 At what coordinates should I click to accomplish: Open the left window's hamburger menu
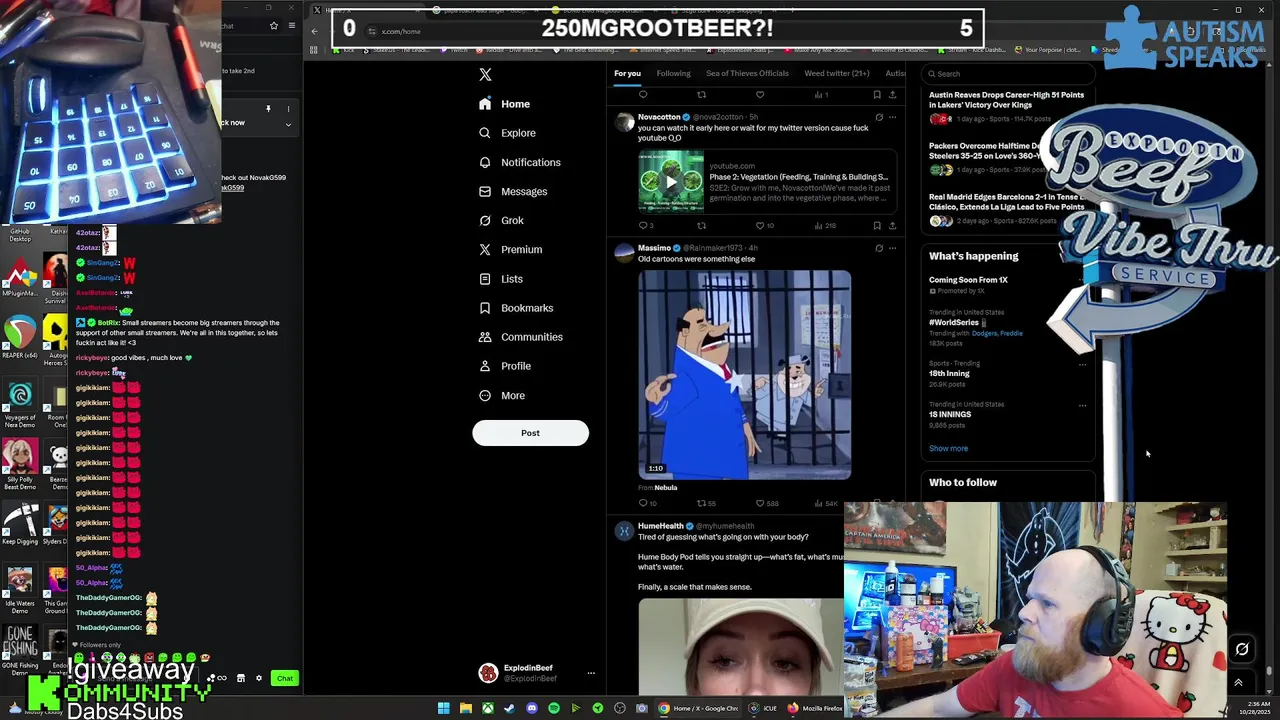(292, 26)
